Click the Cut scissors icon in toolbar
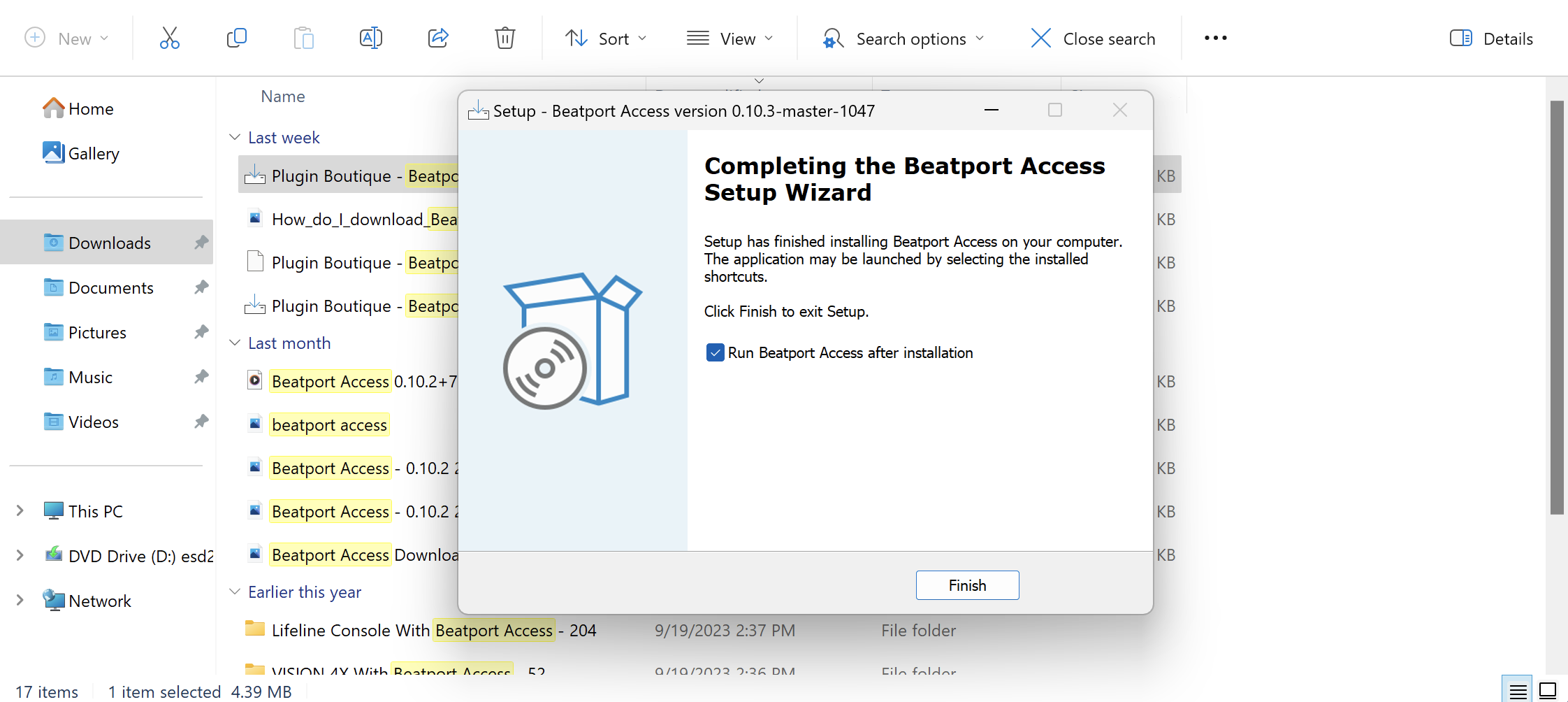 point(169,38)
